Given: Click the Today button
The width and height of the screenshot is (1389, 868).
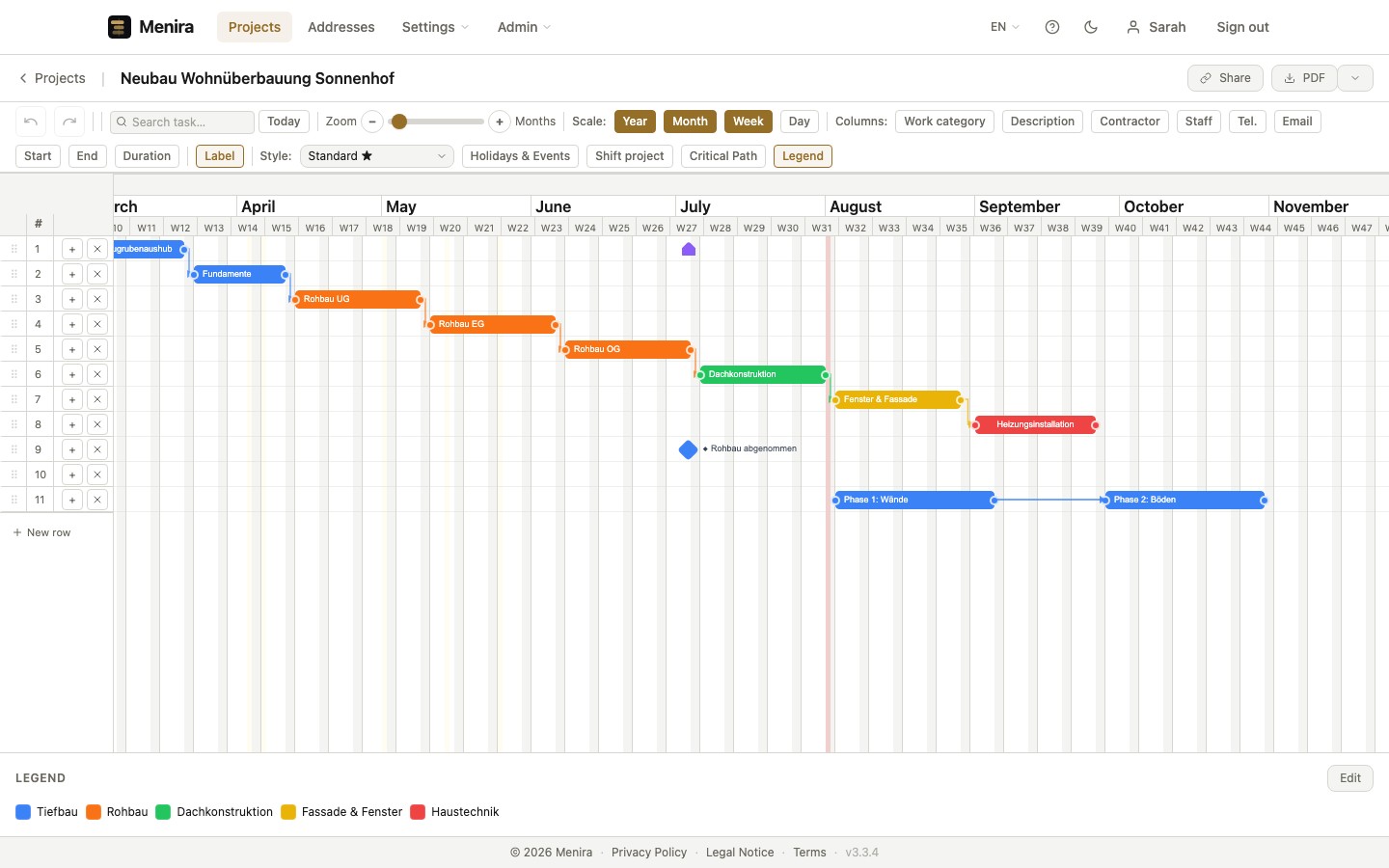Looking at the screenshot, I should click(x=284, y=122).
